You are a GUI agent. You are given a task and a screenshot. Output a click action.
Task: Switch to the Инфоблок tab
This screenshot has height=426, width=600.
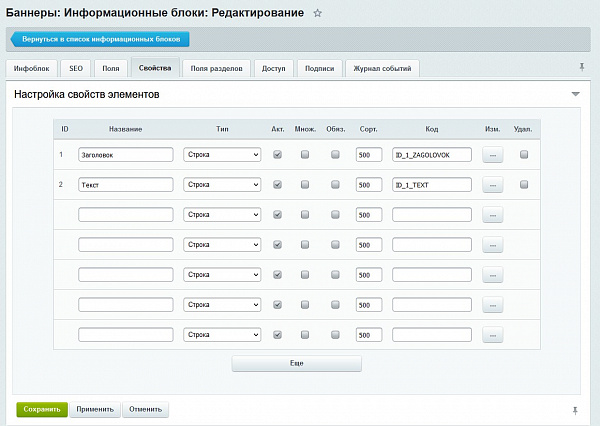tap(31, 69)
